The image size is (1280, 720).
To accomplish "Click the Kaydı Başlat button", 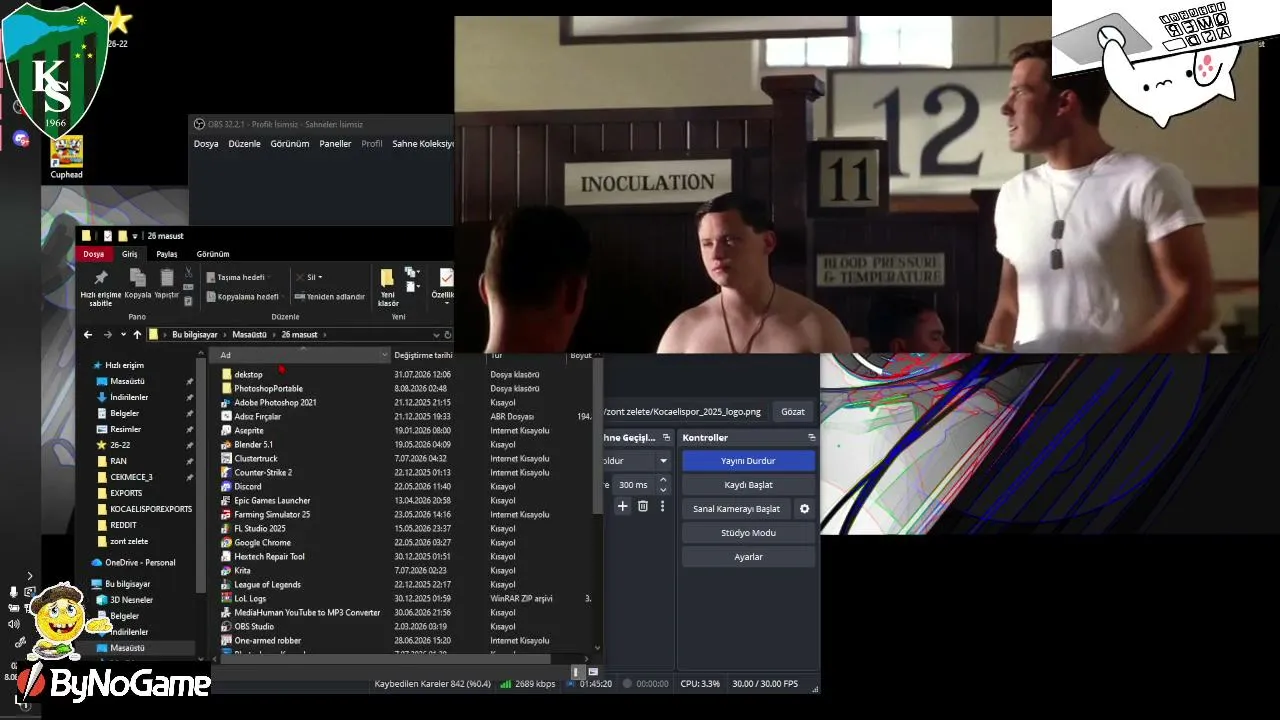I will point(748,485).
